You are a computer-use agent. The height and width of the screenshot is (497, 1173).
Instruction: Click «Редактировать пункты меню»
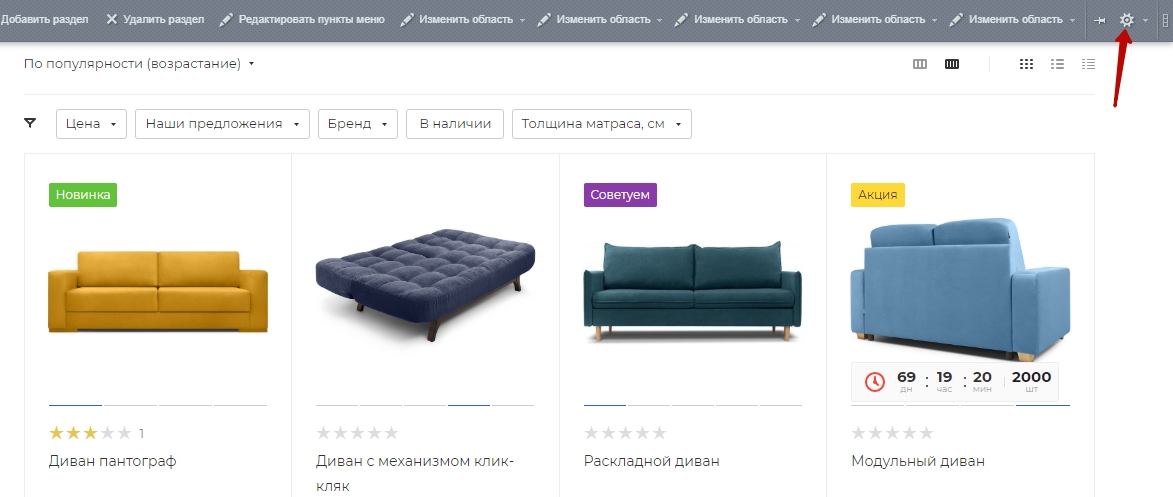(302, 19)
